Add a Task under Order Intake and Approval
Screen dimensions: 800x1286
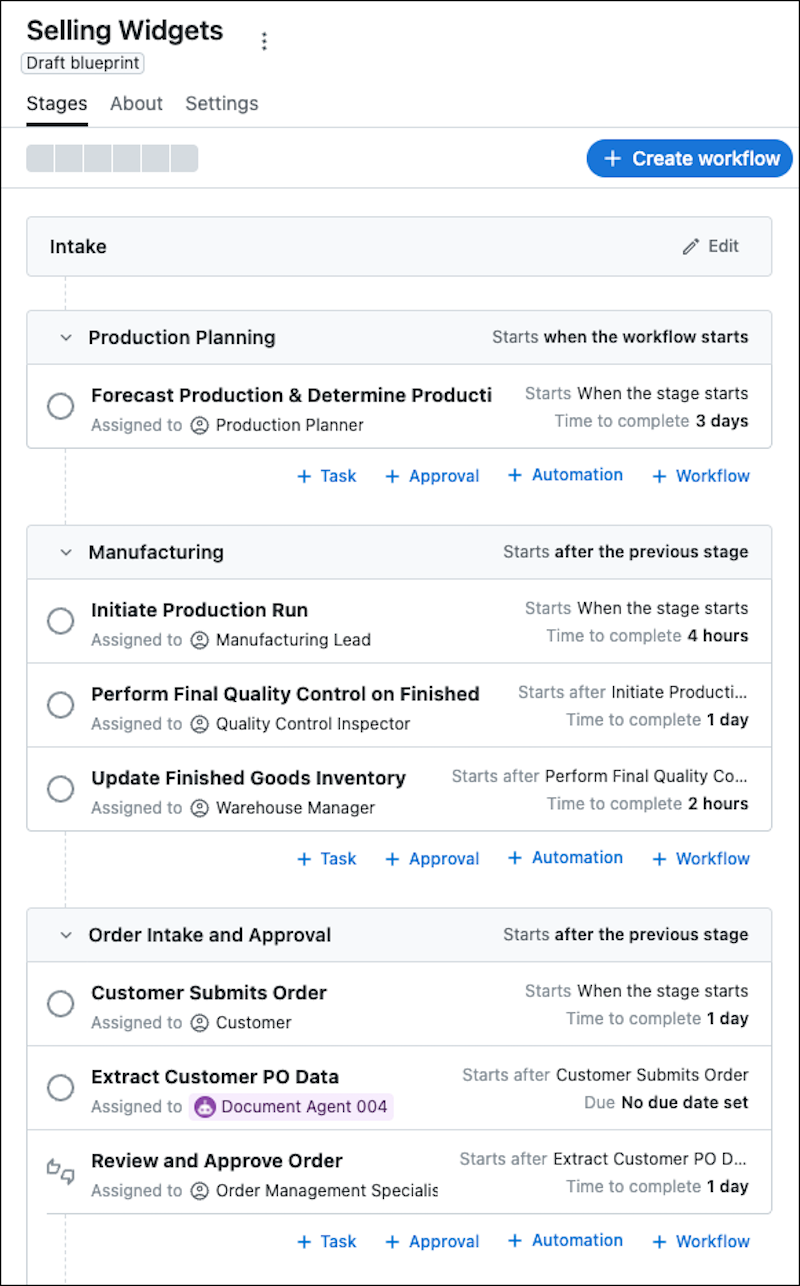[327, 1242]
